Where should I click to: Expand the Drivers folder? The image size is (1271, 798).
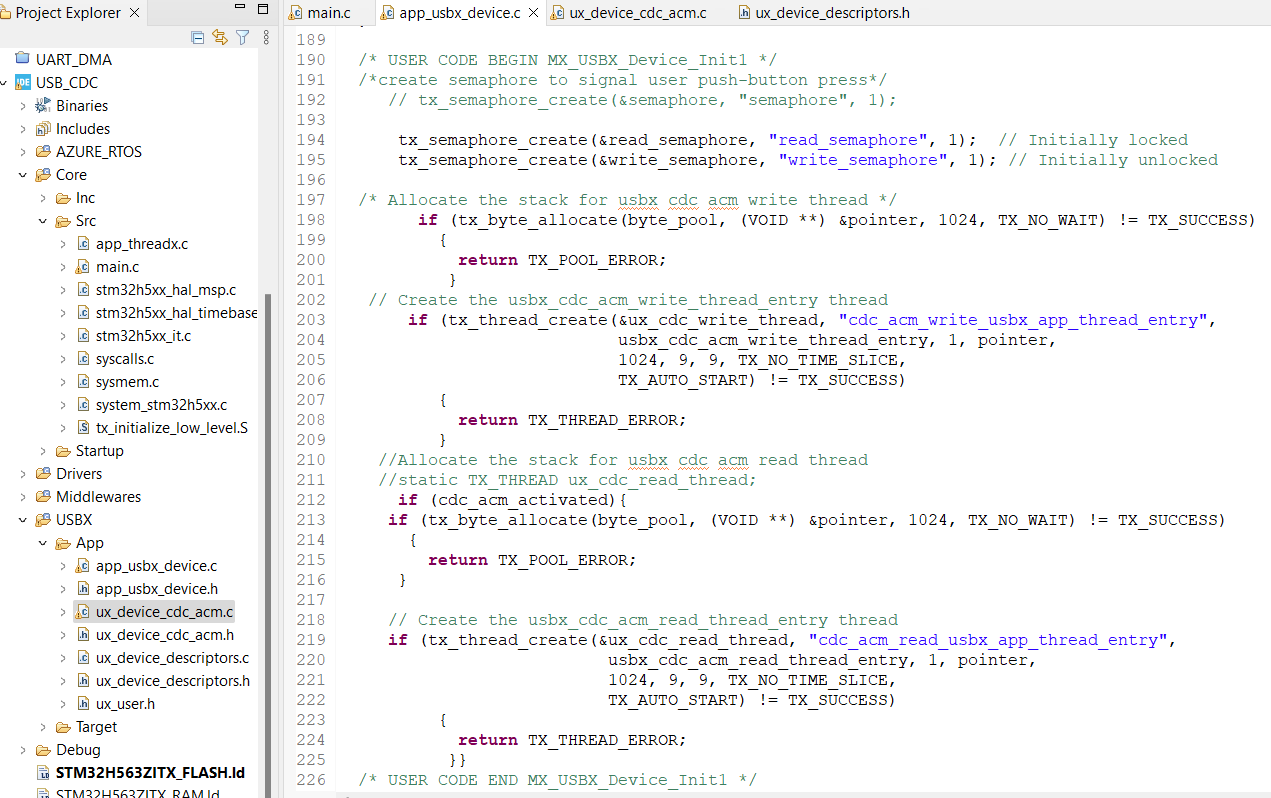[22, 473]
